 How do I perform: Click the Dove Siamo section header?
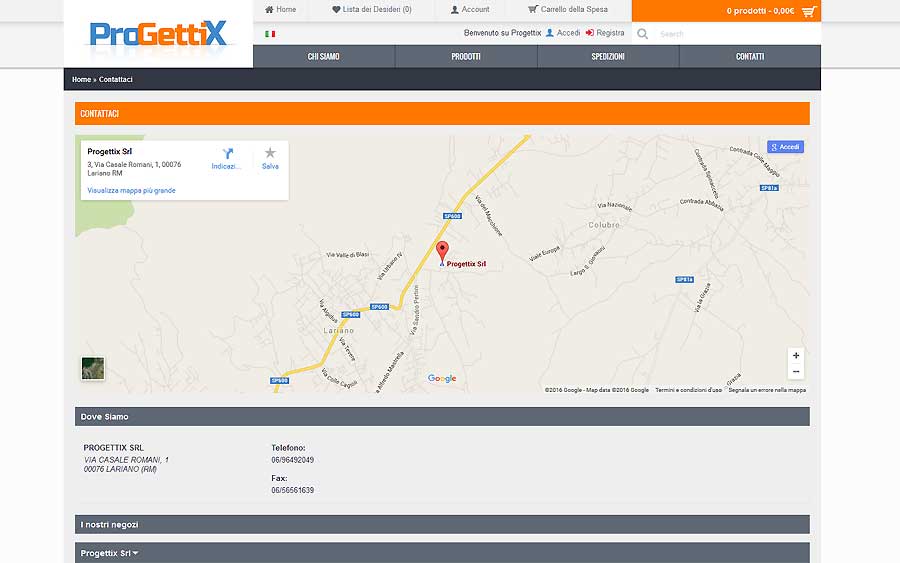pyautogui.click(x=442, y=417)
